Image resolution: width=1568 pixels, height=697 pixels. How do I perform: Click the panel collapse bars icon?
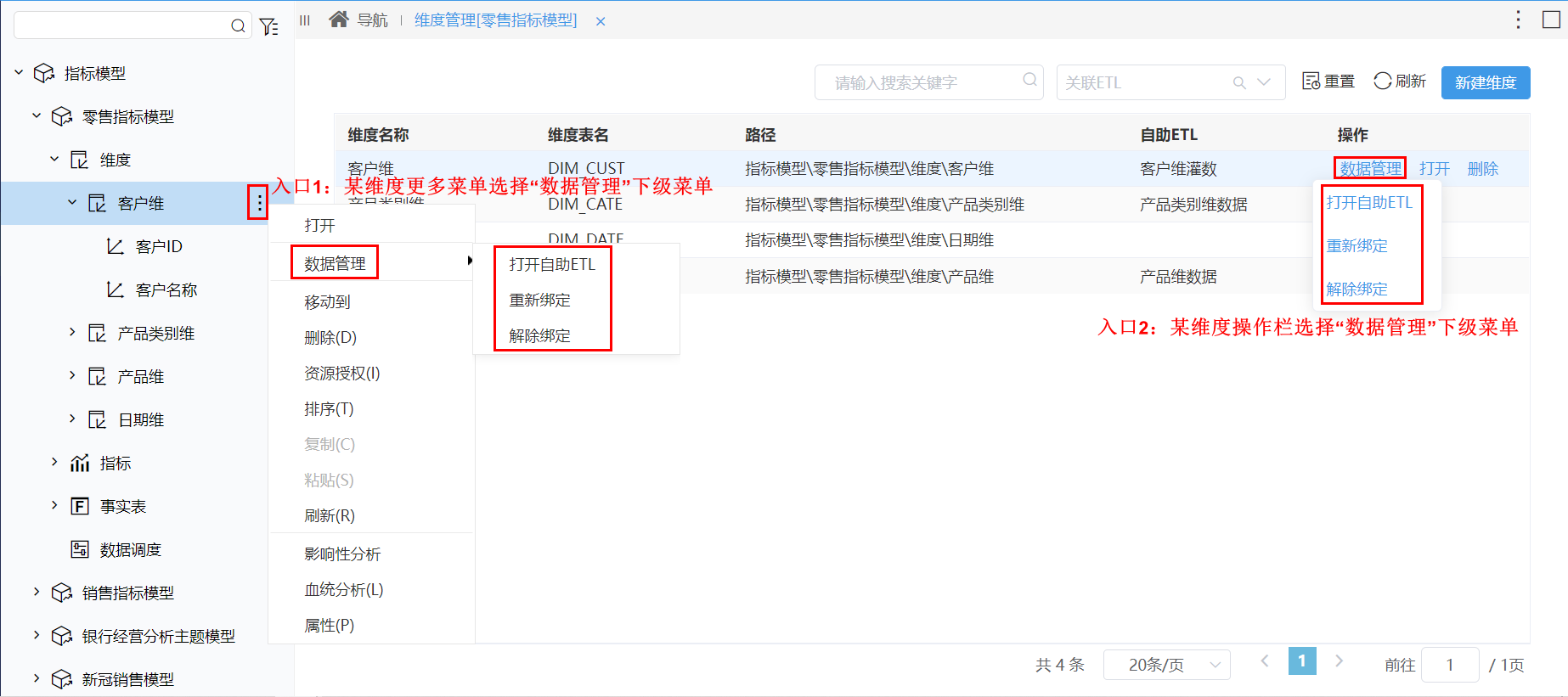[x=305, y=20]
